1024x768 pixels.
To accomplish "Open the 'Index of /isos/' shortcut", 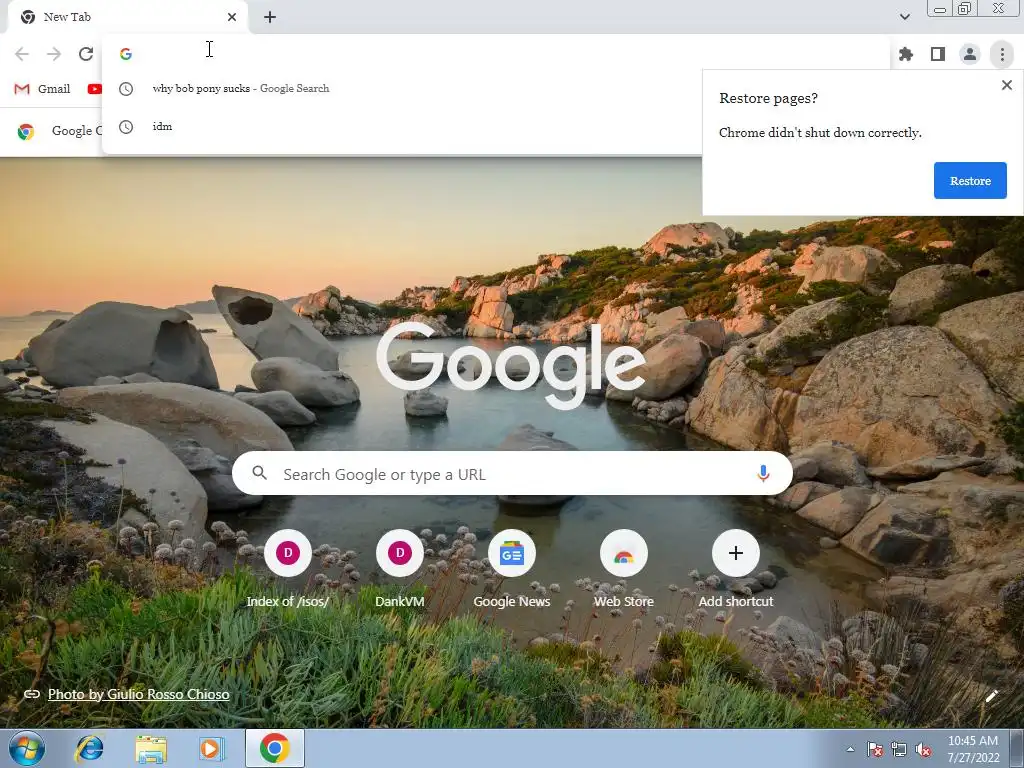I will (x=287, y=569).
